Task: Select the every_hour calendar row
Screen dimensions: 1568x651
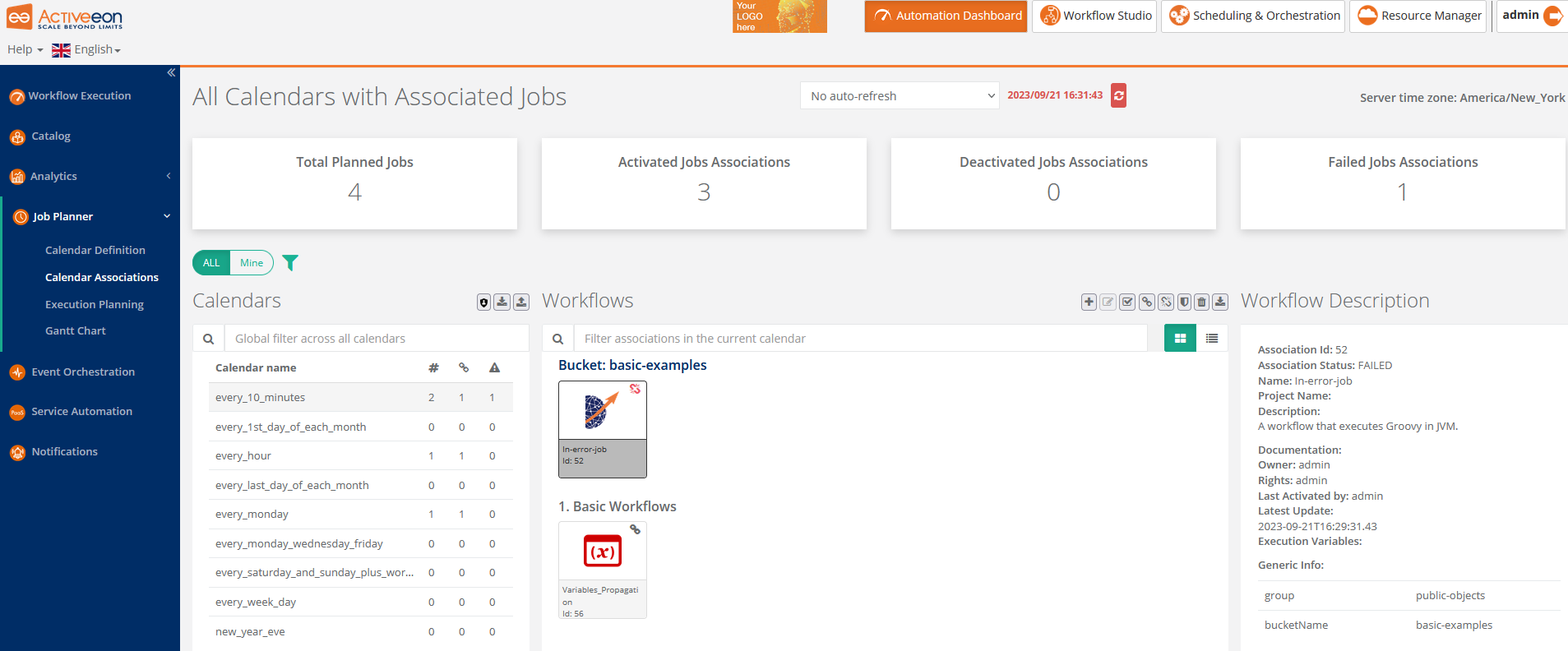Action: (x=361, y=455)
